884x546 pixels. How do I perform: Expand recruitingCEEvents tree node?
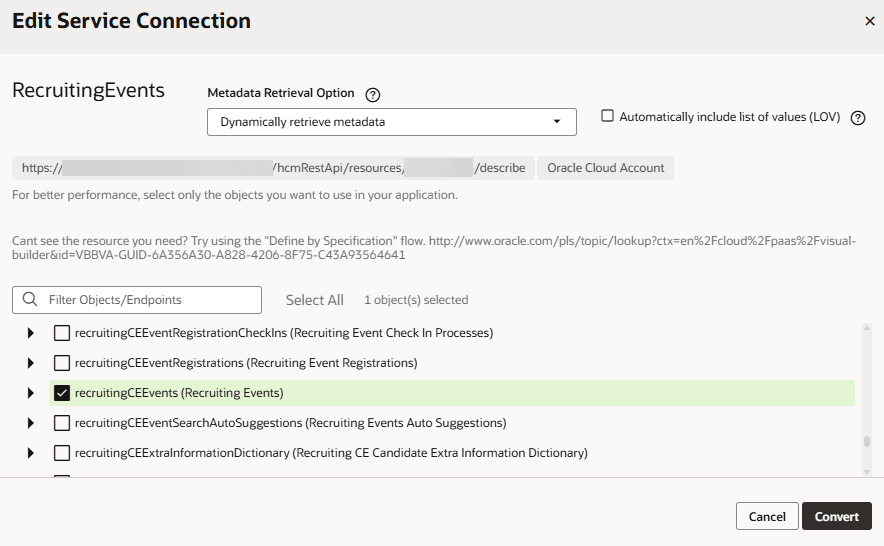[30, 393]
